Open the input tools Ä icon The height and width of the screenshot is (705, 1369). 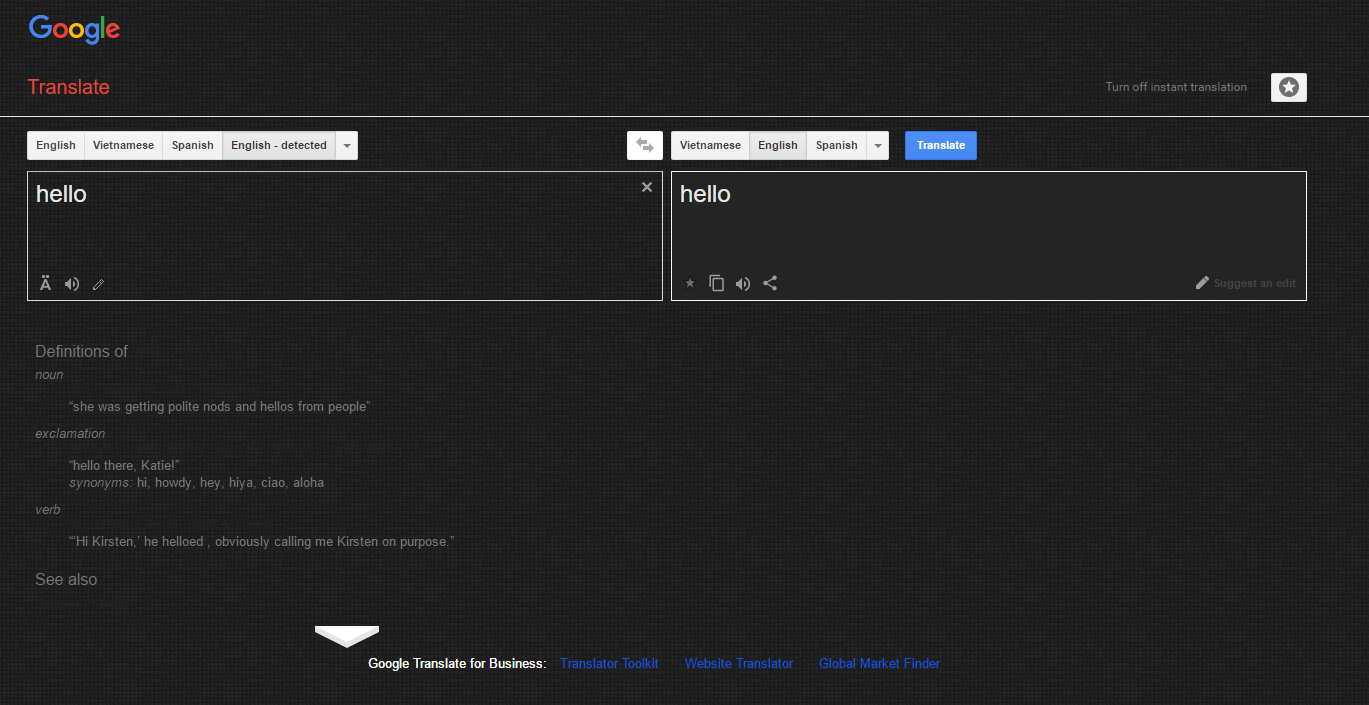click(x=45, y=284)
